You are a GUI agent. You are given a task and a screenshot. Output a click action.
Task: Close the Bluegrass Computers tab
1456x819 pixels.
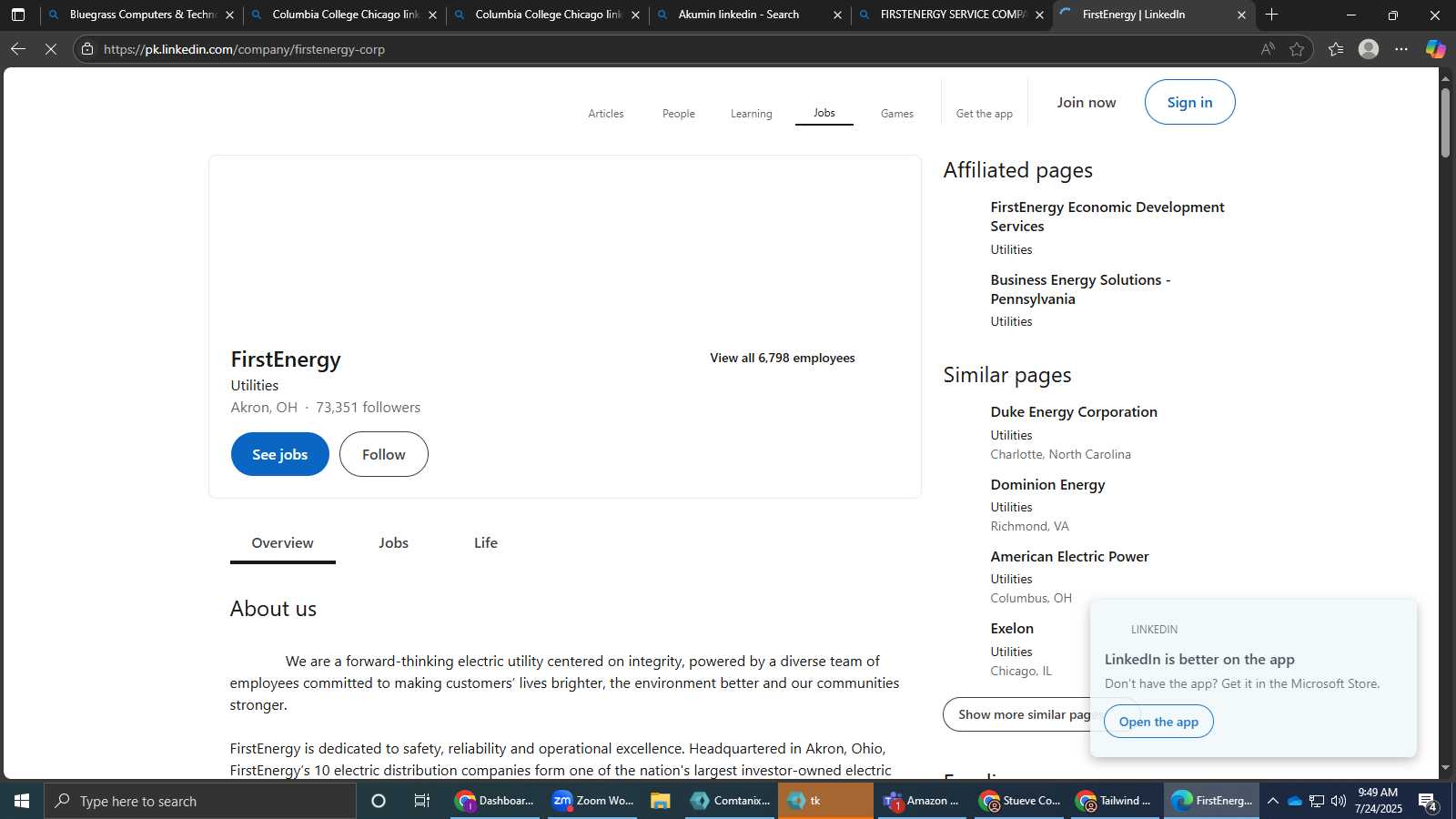[229, 15]
